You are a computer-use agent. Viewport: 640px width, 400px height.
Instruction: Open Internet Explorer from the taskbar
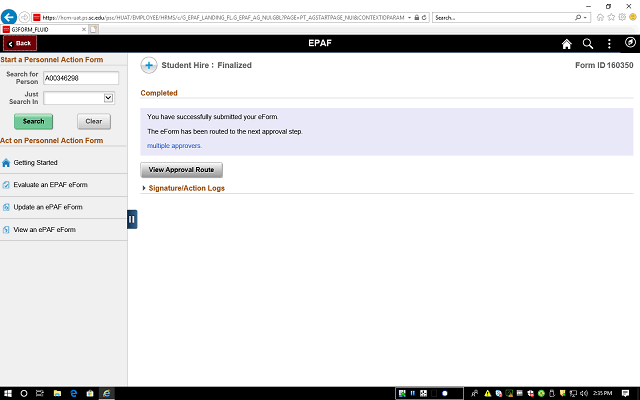tap(106, 393)
